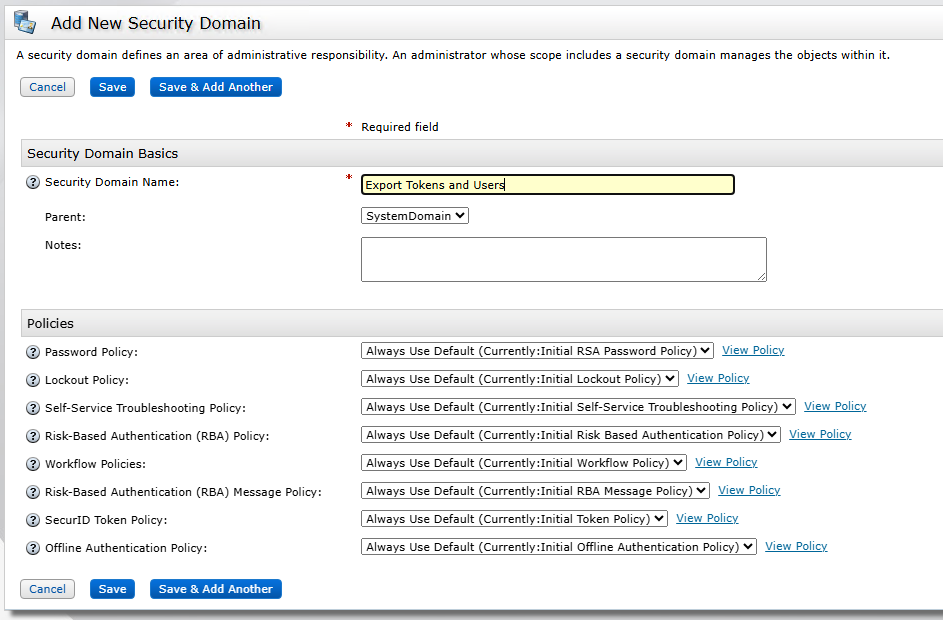The width and height of the screenshot is (943, 620).
Task: Open the Workflow Policies dropdown
Action: coord(523,463)
